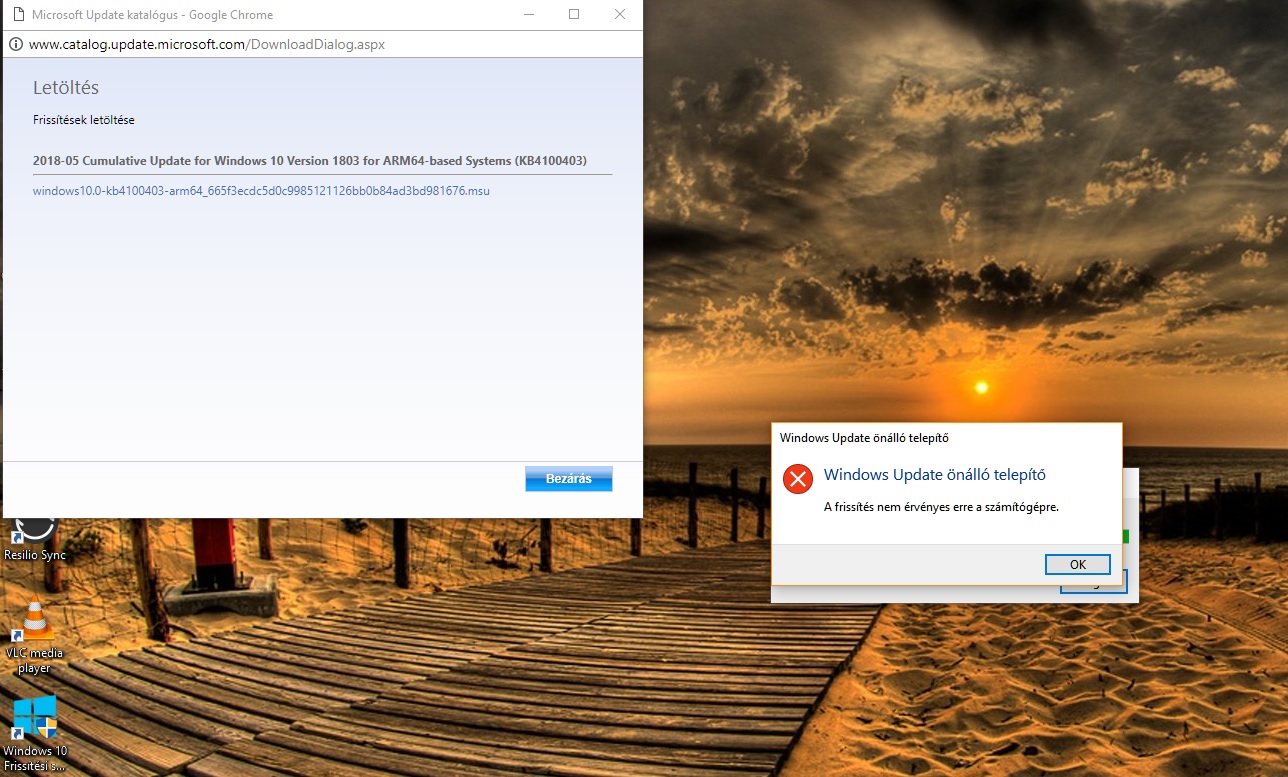
Task: Maximize the Chrome download window
Action: click(x=574, y=15)
